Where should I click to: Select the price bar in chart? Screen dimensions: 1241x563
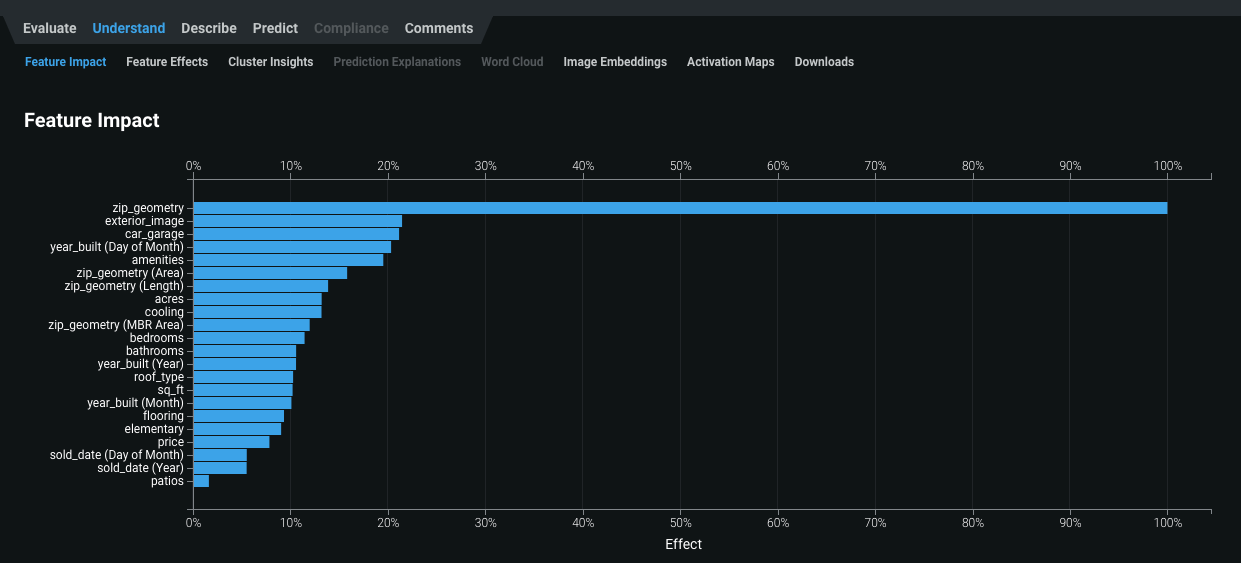click(x=231, y=442)
